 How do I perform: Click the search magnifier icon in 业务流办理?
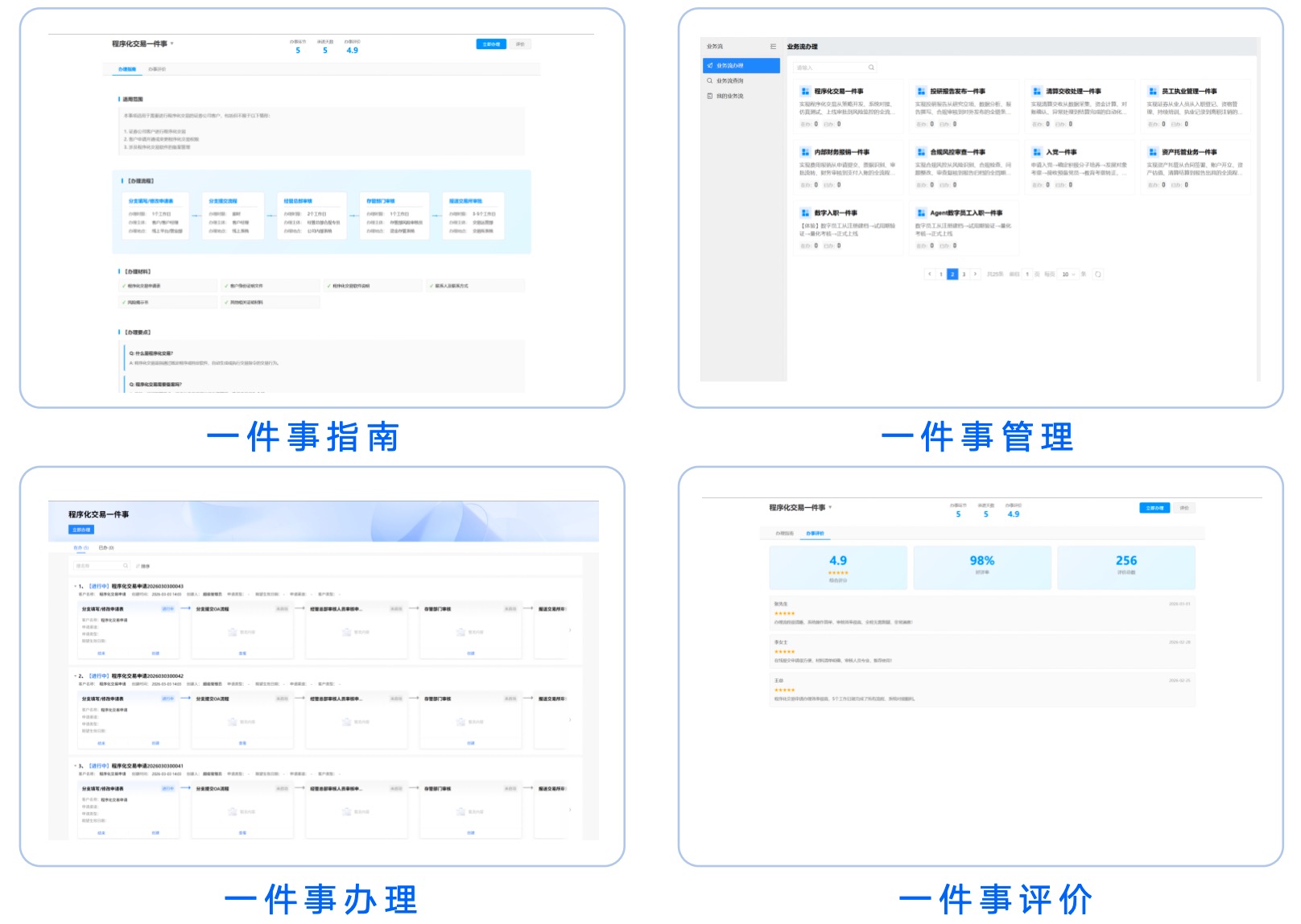(871, 68)
